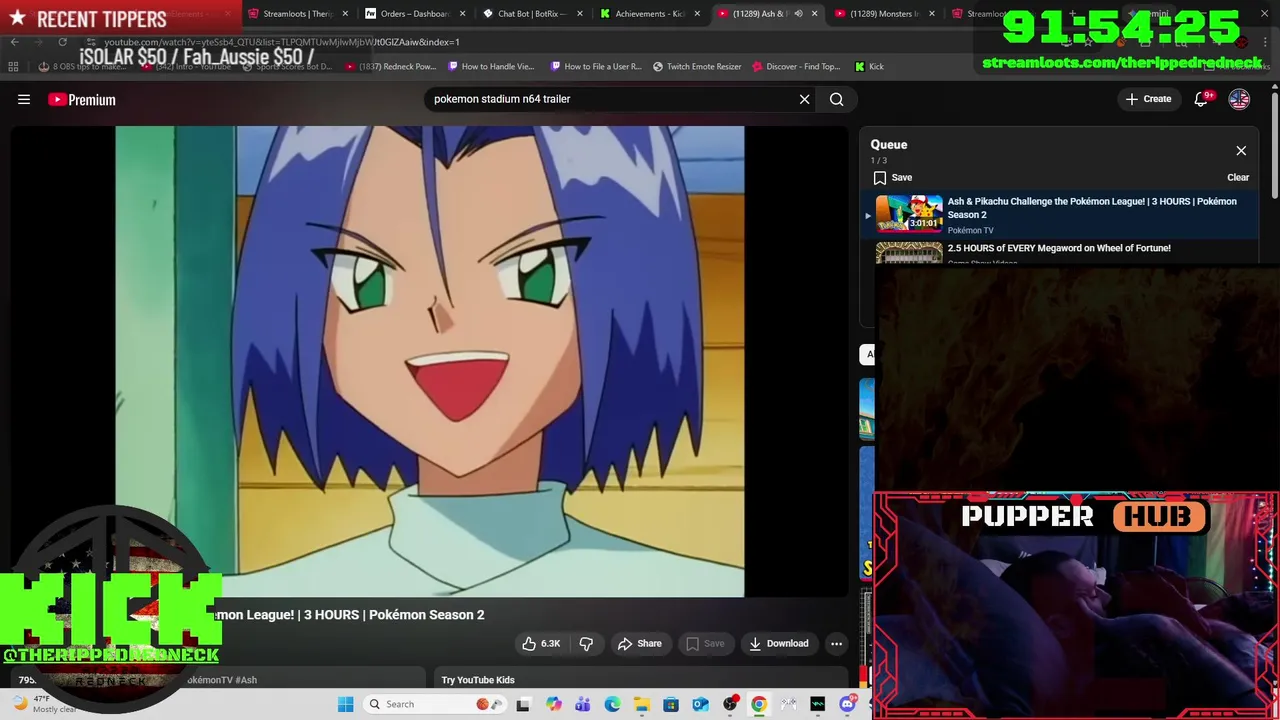1280x720 pixels.
Task: Clear the queue with Clear button
Action: point(1238,178)
